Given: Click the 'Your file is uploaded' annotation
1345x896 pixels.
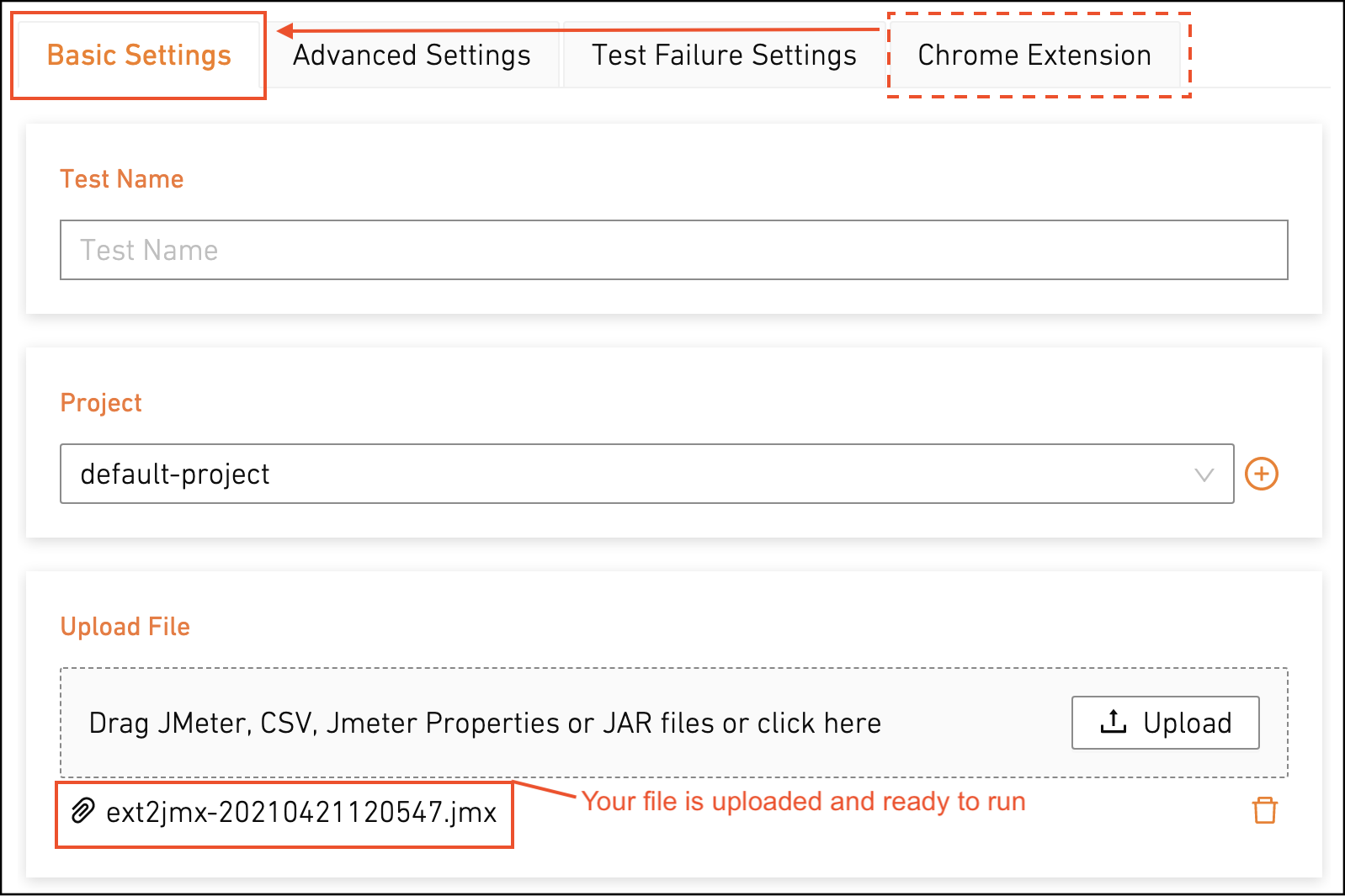Looking at the screenshot, I should pyautogui.click(x=804, y=801).
